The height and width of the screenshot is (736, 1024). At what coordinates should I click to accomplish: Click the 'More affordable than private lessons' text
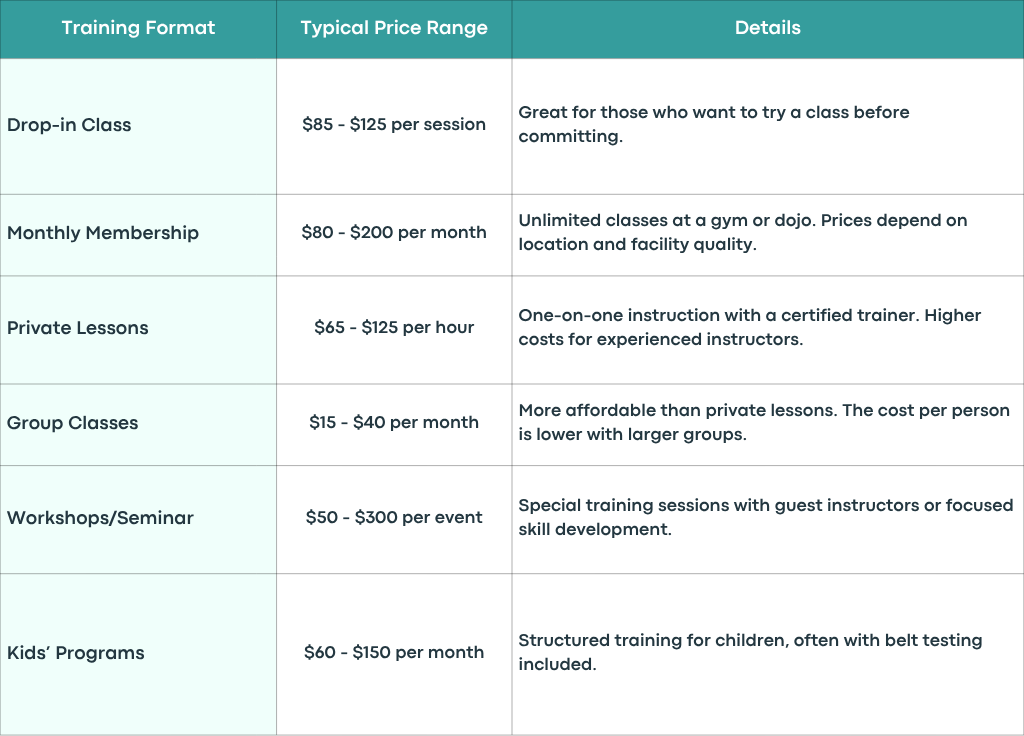point(764,422)
